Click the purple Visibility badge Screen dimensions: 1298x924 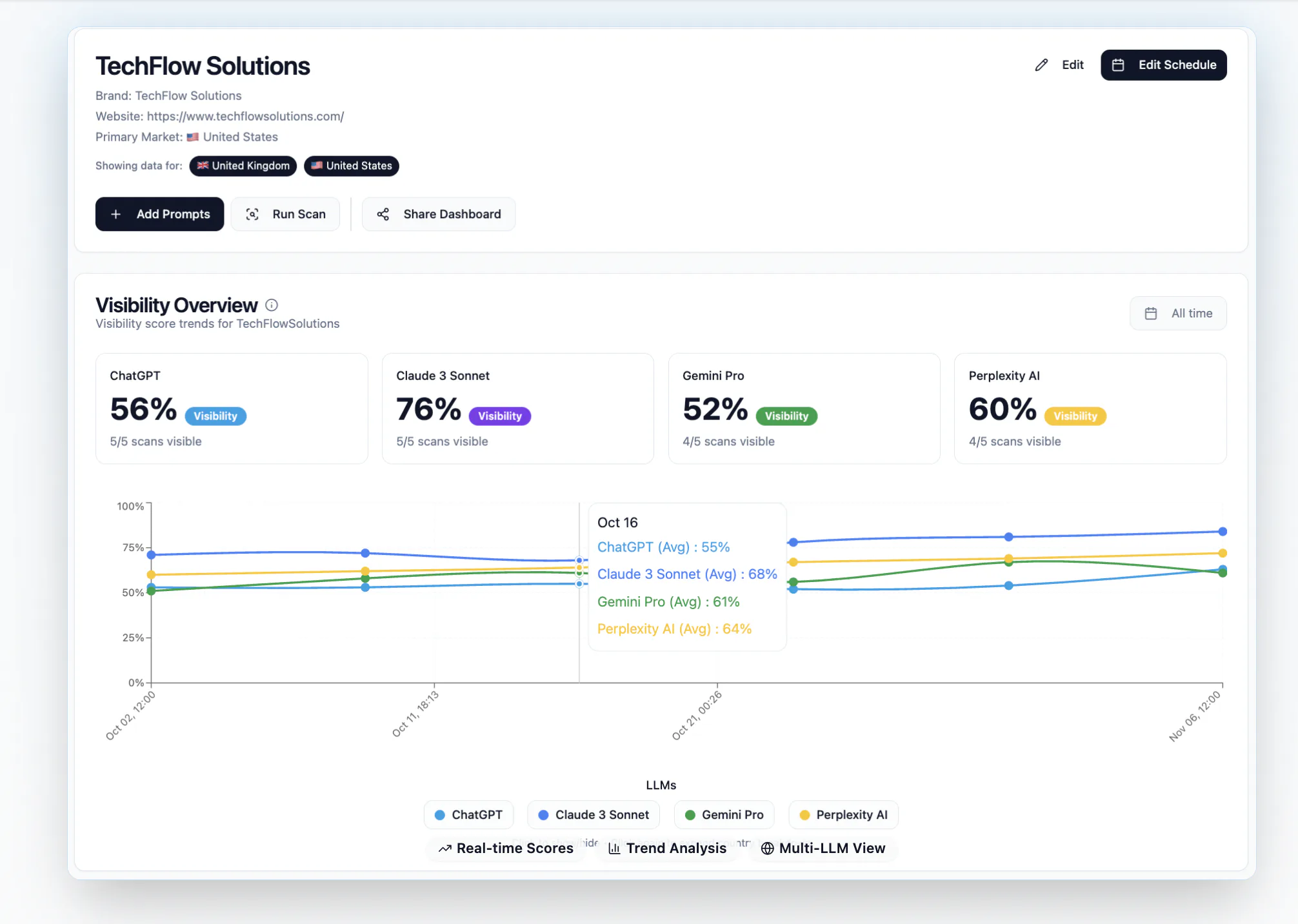[500, 416]
